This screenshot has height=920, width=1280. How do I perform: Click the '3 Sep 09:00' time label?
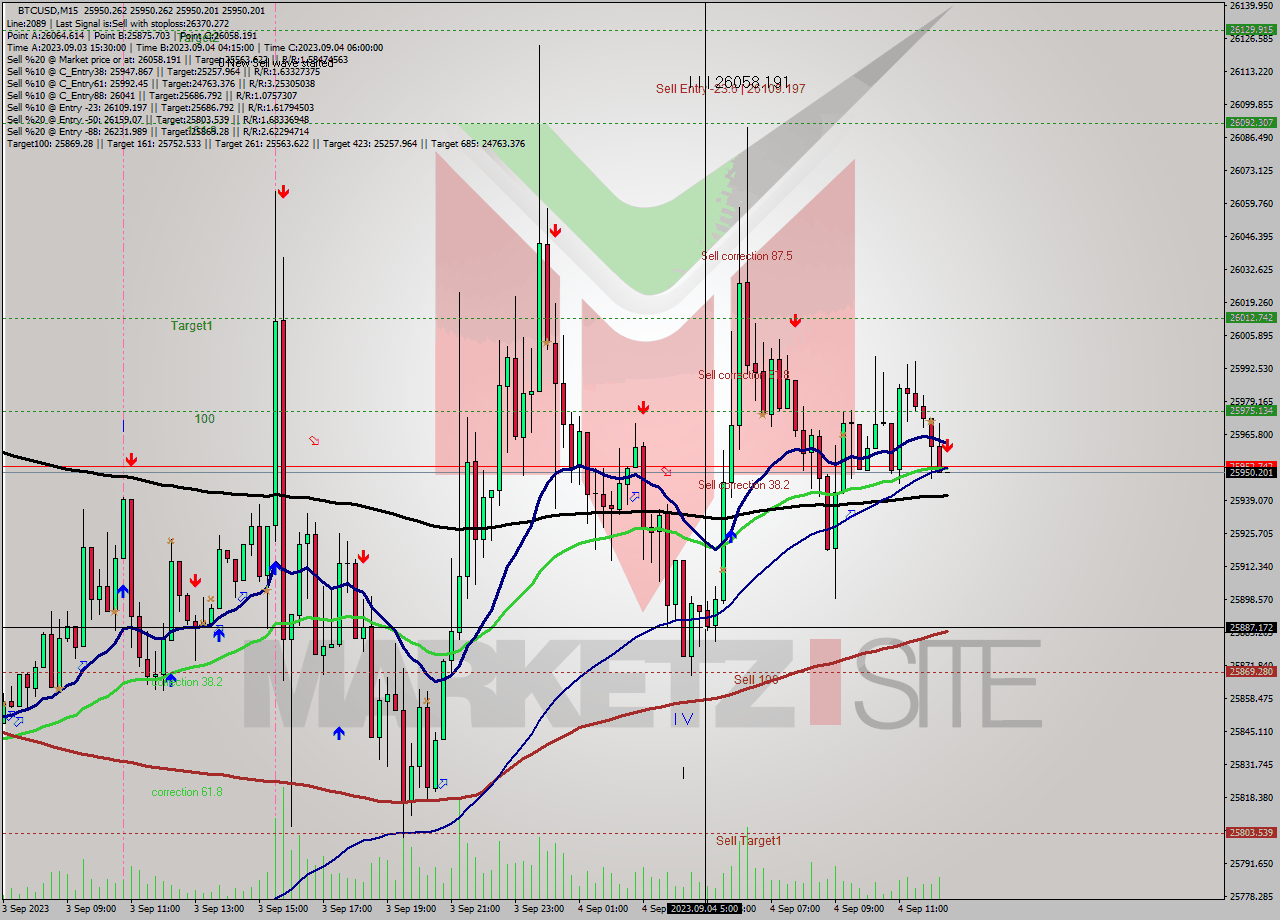tap(91, 908)
